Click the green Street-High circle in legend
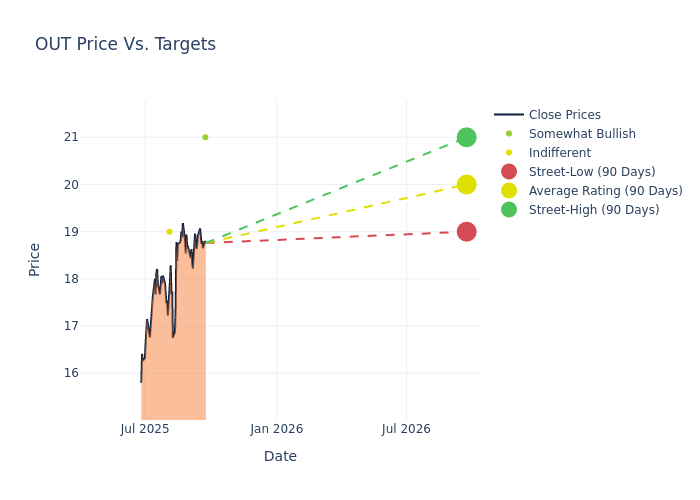 coord(509,210)
